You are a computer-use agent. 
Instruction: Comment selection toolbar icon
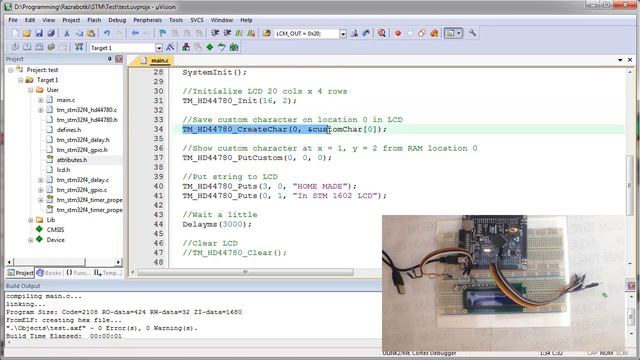tap(239, 33)
